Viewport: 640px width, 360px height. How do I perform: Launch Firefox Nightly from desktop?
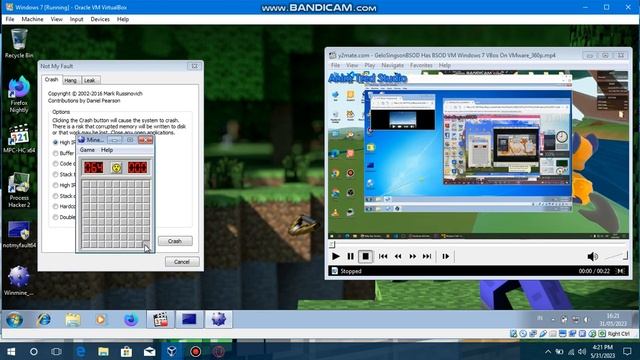click(19, 95)
